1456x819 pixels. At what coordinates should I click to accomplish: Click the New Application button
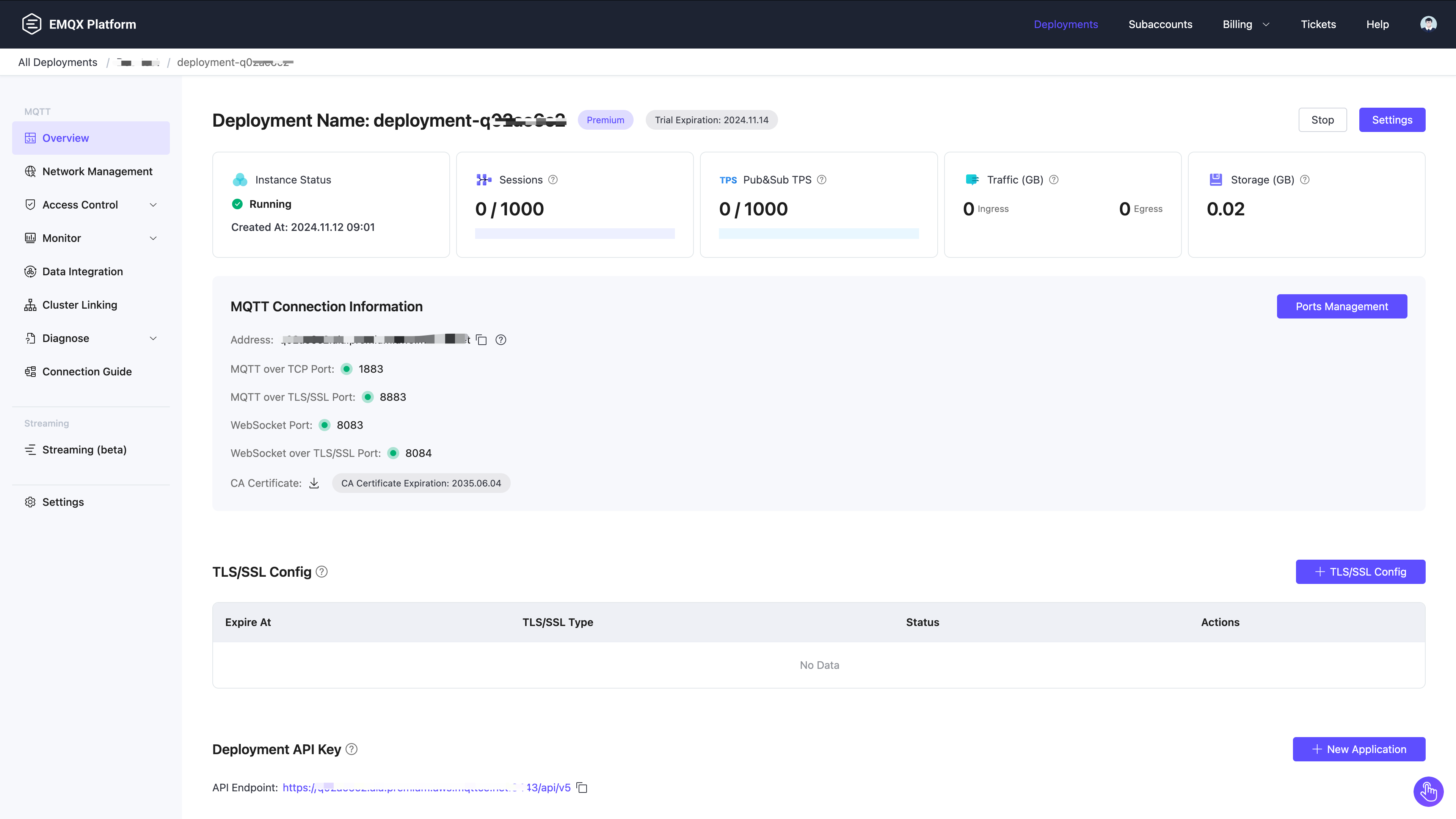coord(1359,749)
